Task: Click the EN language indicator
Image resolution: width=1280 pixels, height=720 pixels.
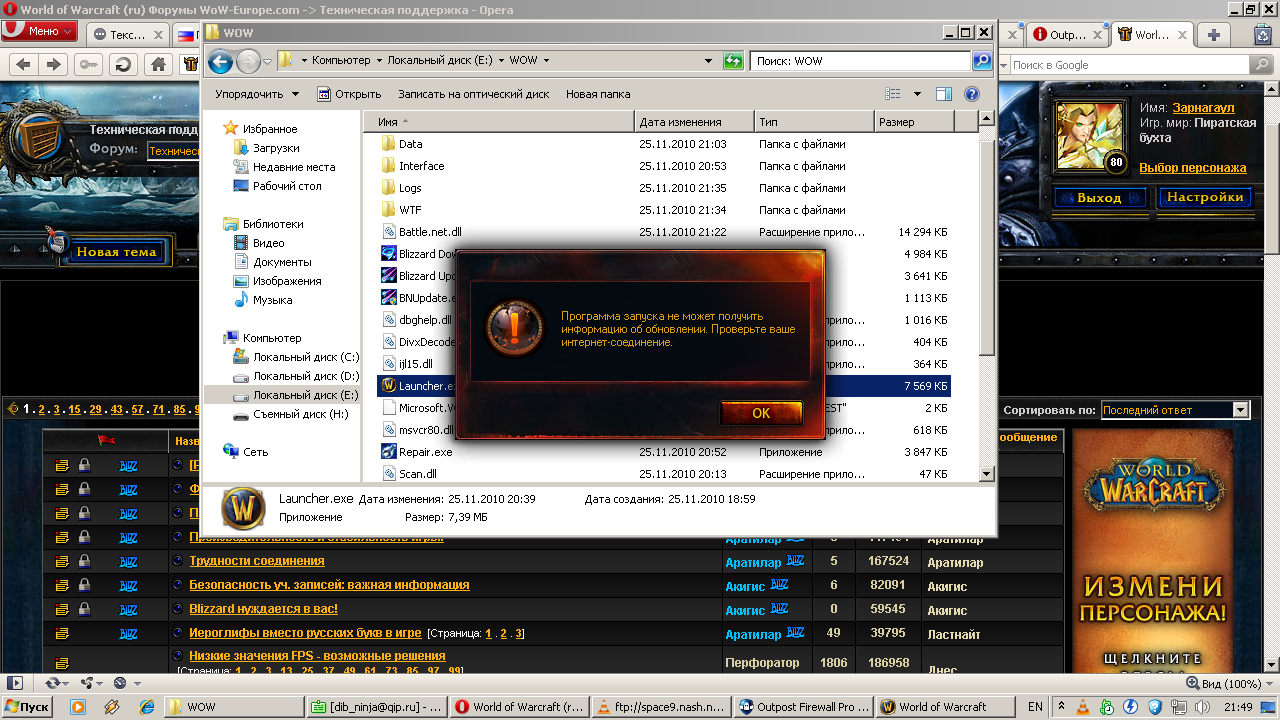Action: point(1035,707)
